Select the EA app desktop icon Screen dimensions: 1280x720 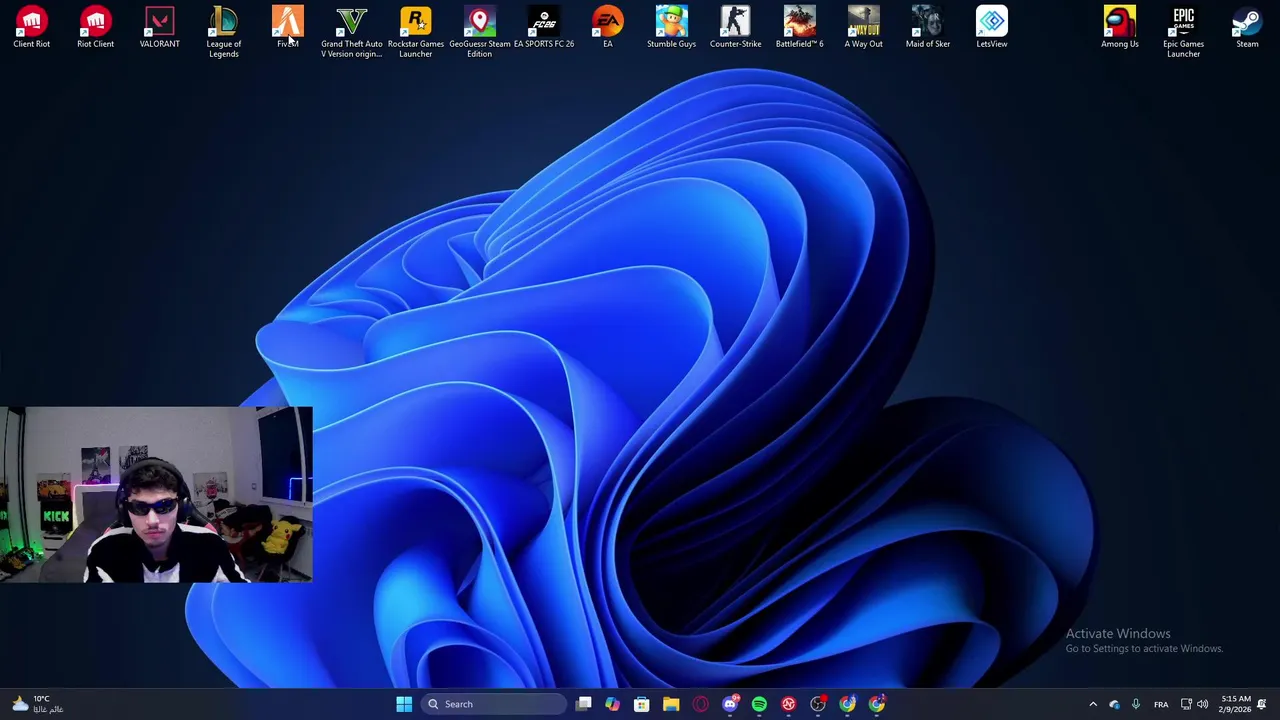(x=608, y=27)
